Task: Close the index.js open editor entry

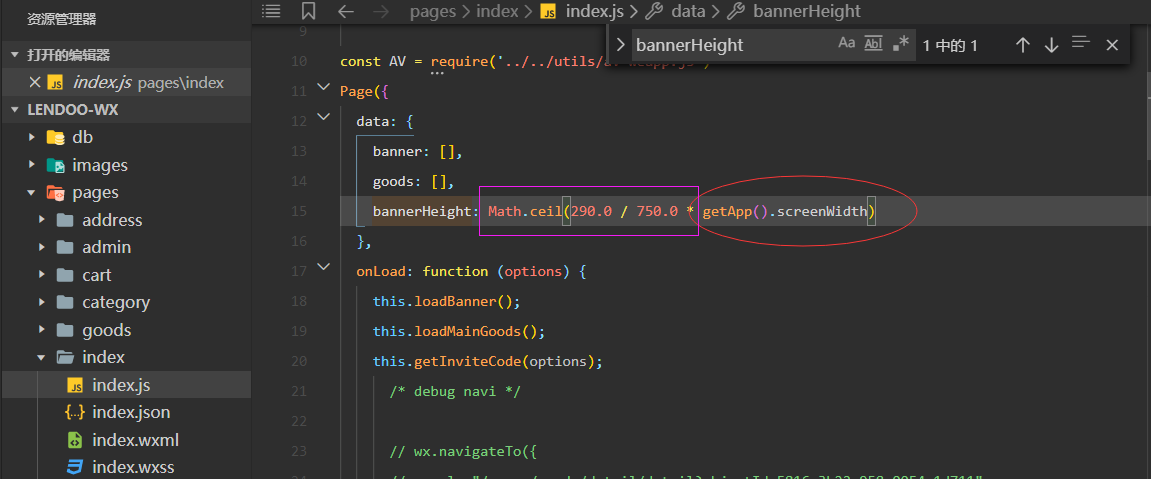Action: 35,82
